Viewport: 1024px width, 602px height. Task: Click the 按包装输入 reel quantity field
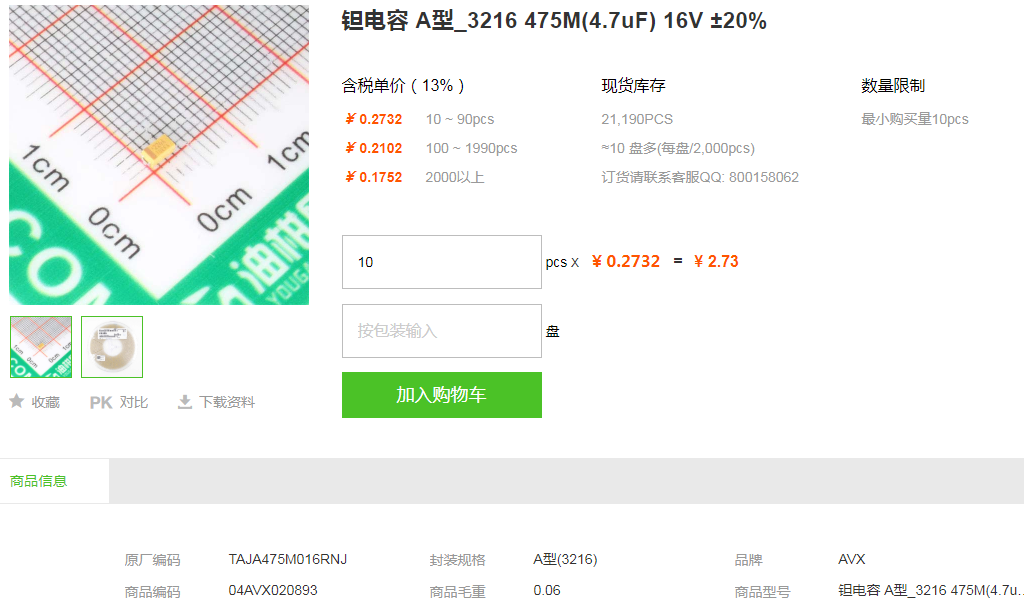[441, 331]
